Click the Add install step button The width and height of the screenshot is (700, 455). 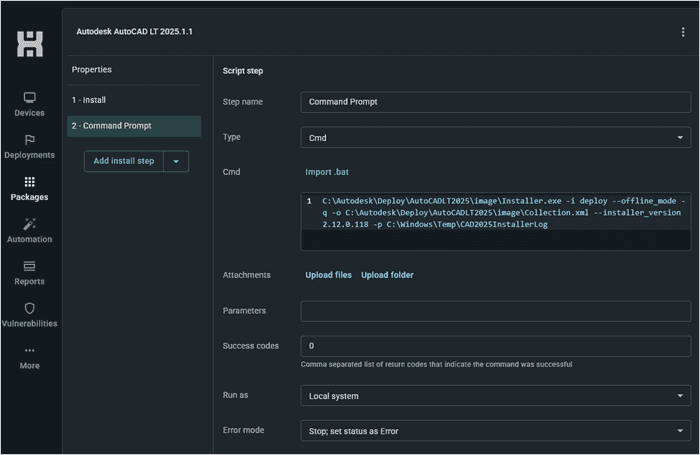tap(123, 161)
